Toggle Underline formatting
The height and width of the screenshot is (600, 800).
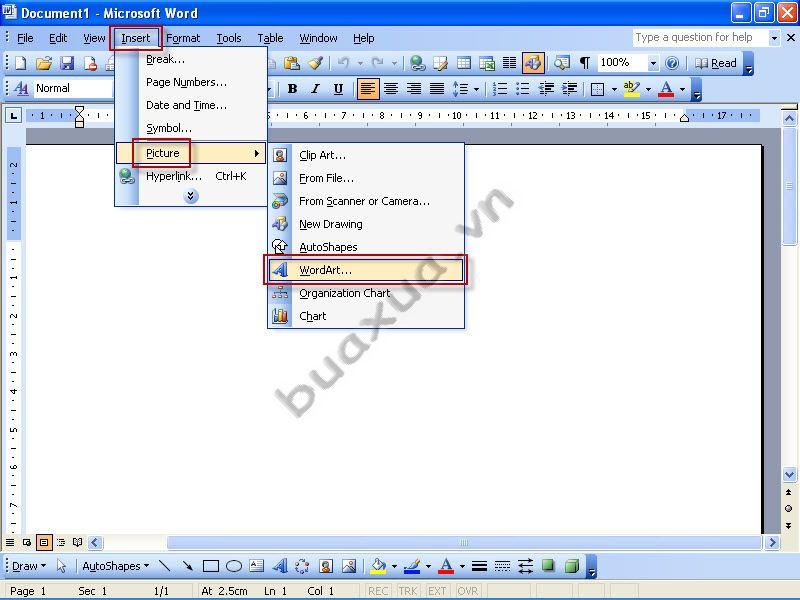click(338, 89)
